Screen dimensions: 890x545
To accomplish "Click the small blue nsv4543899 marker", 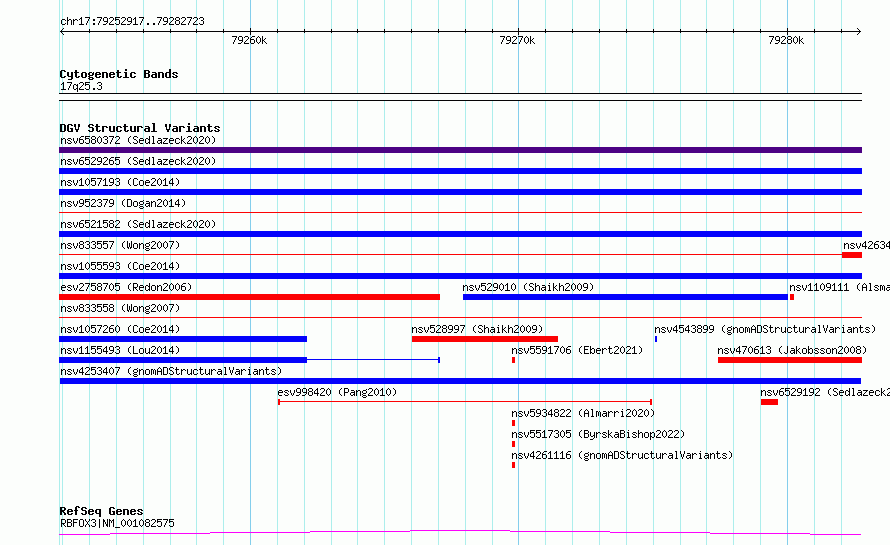I will [656, 339].
